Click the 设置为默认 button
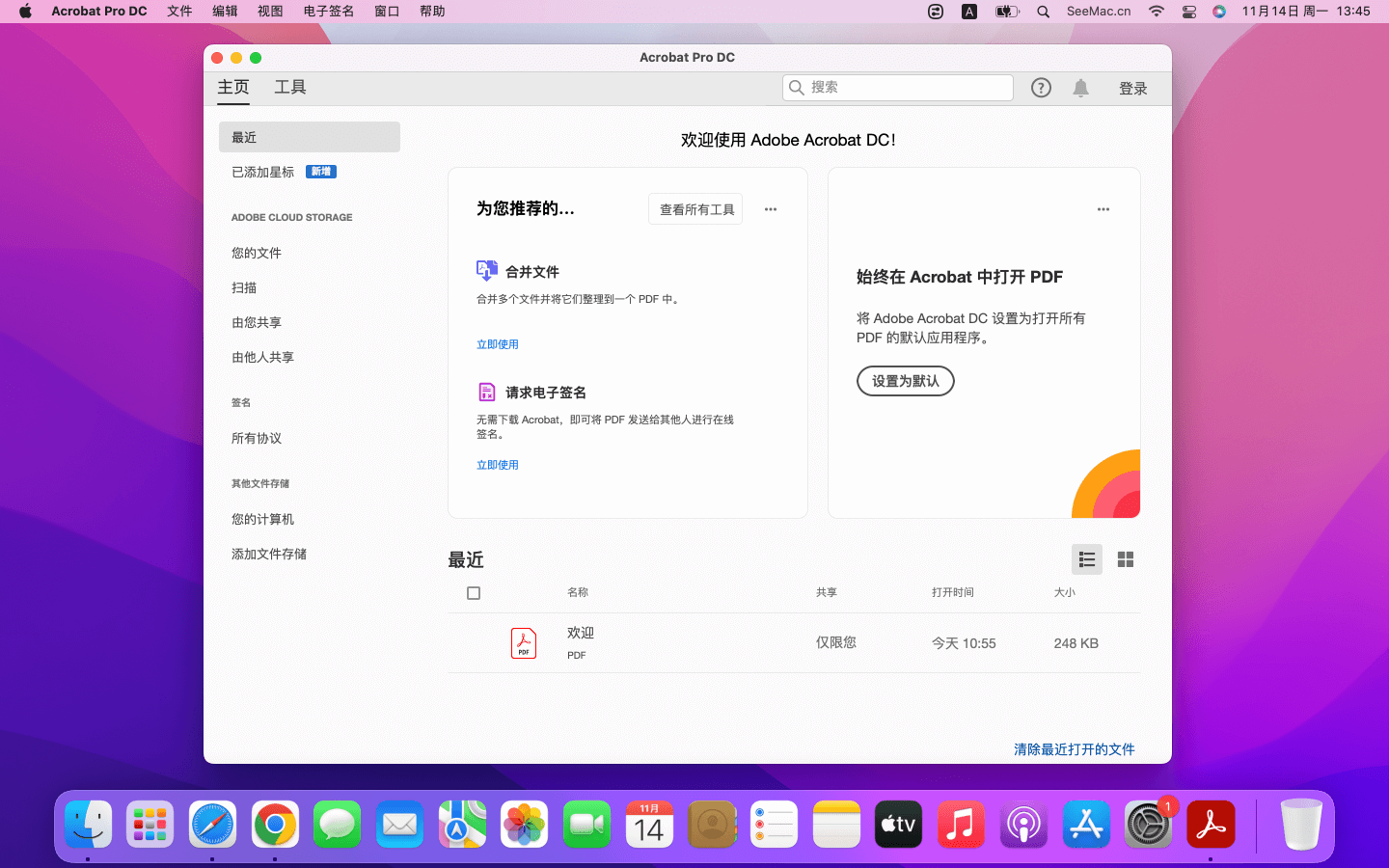This screenshot has width=1389, height=868. click(x=905, y=381)
